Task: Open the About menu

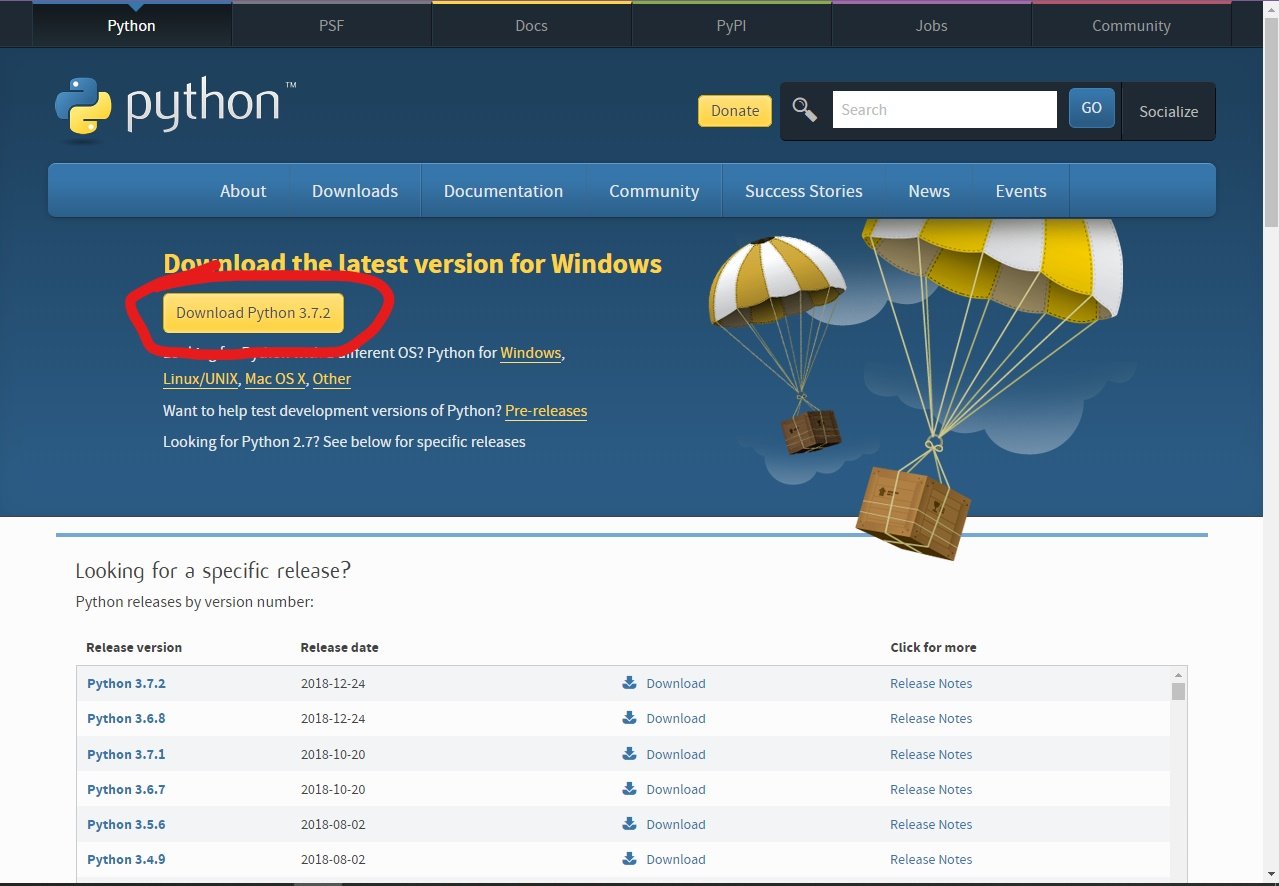Action: tap(243, 191)
